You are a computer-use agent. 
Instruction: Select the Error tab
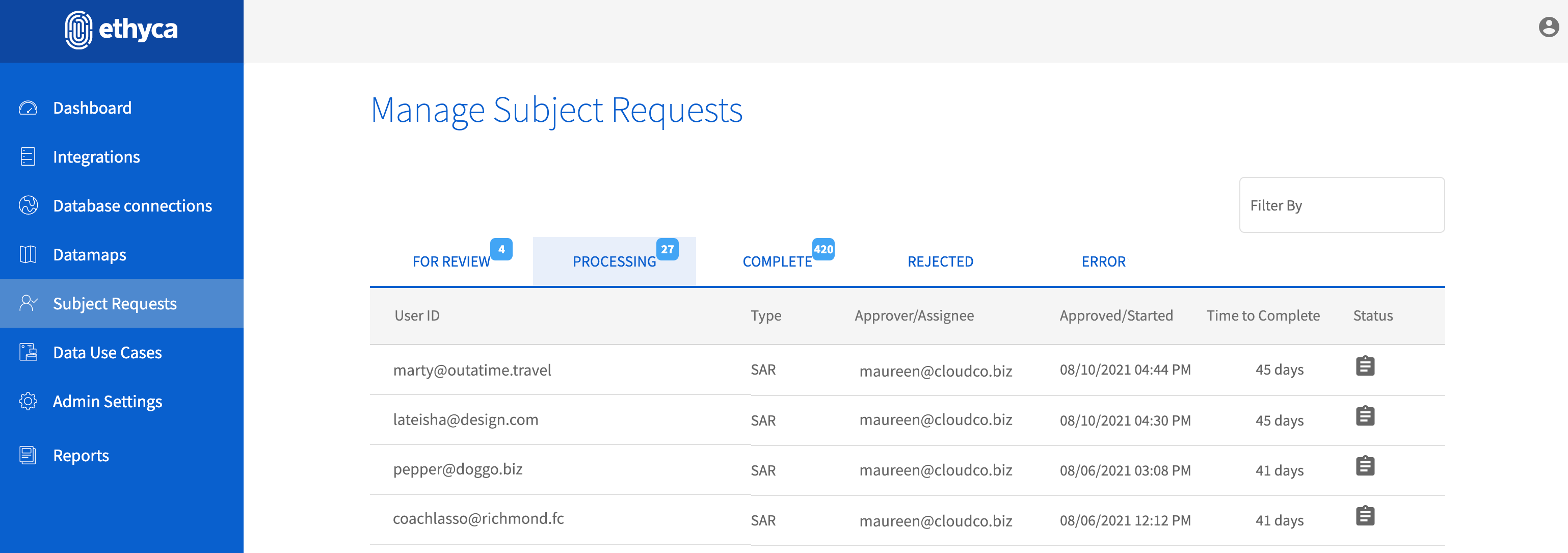coord(1103,262)
